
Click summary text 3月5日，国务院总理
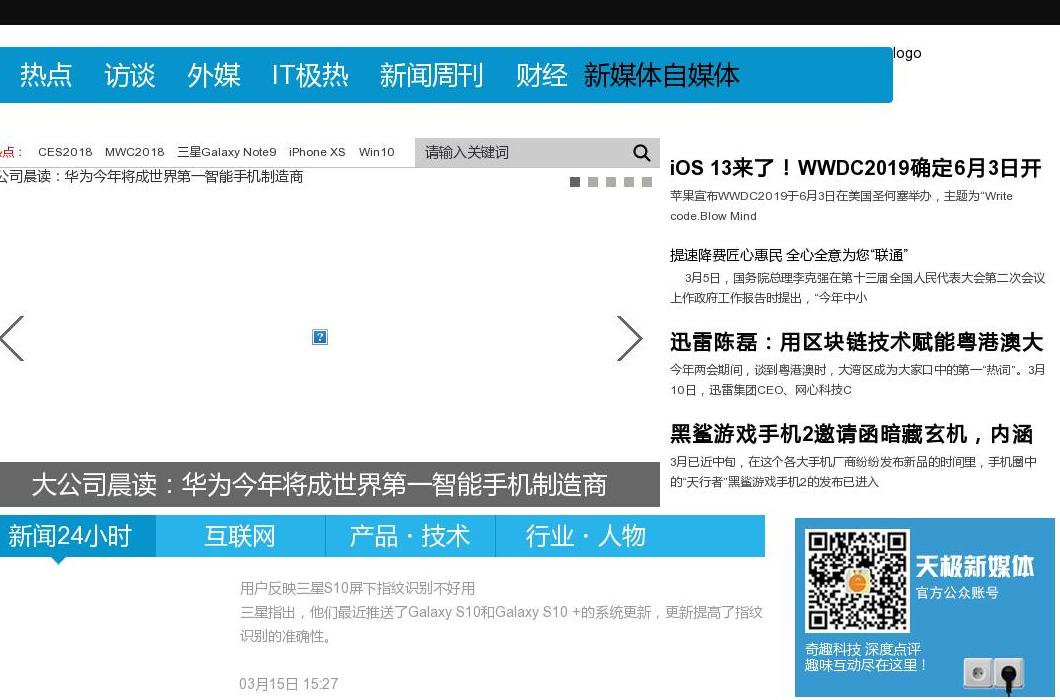click(x=857, y=287)
